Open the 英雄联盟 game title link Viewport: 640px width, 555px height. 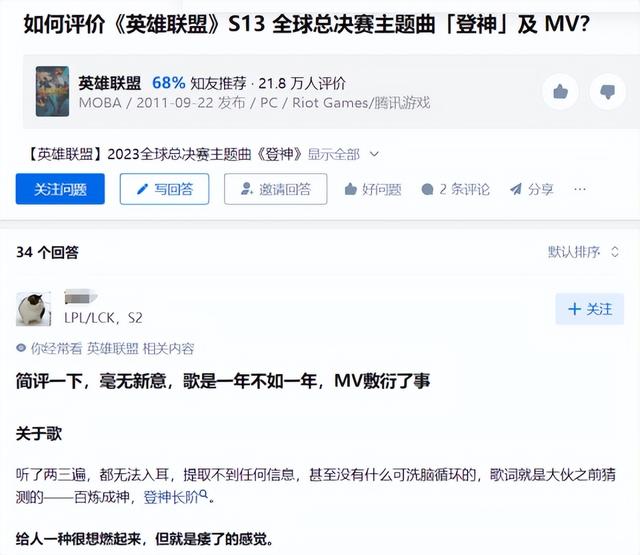click(110, 83)
